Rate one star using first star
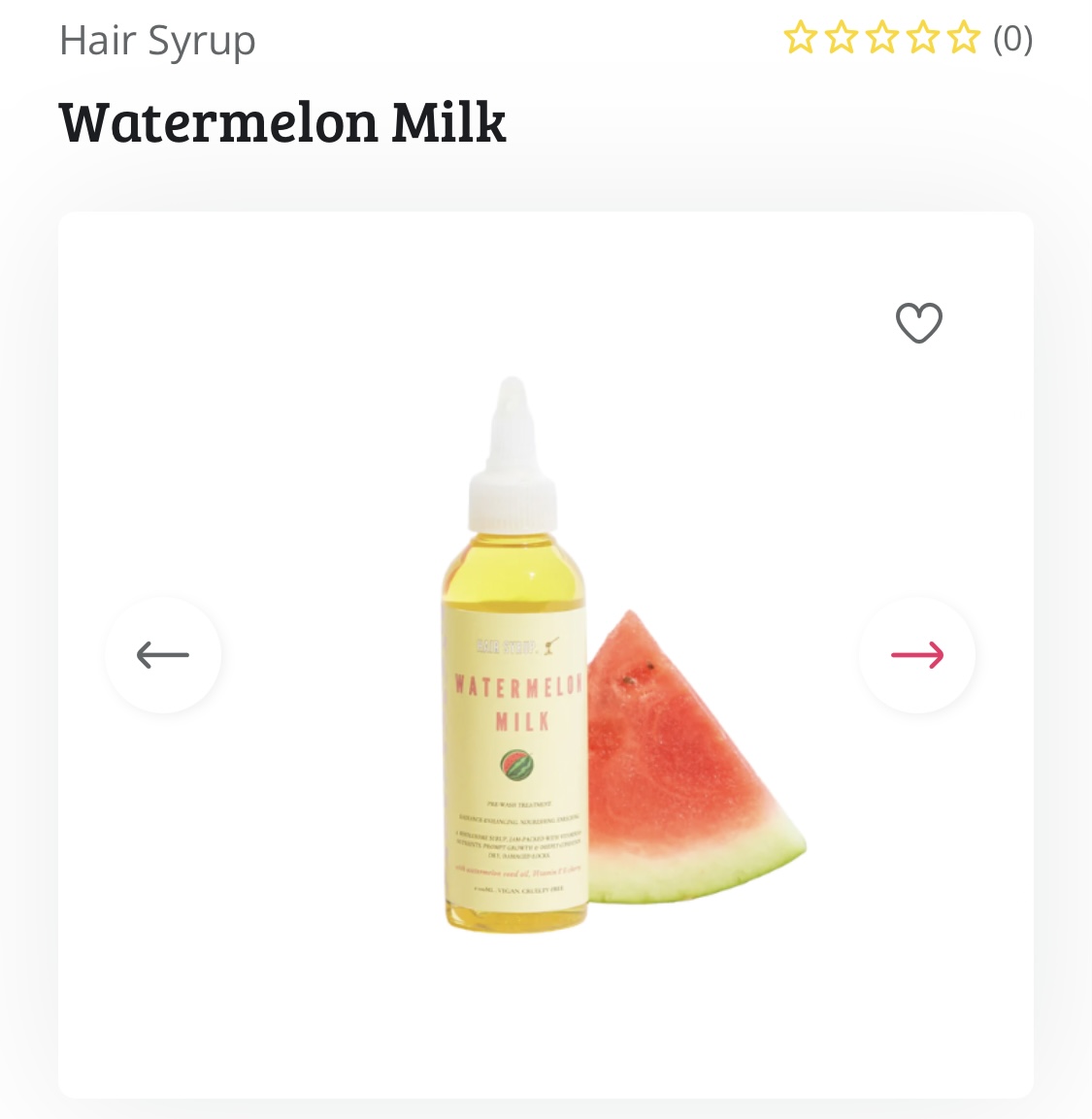 coord(800,38)
